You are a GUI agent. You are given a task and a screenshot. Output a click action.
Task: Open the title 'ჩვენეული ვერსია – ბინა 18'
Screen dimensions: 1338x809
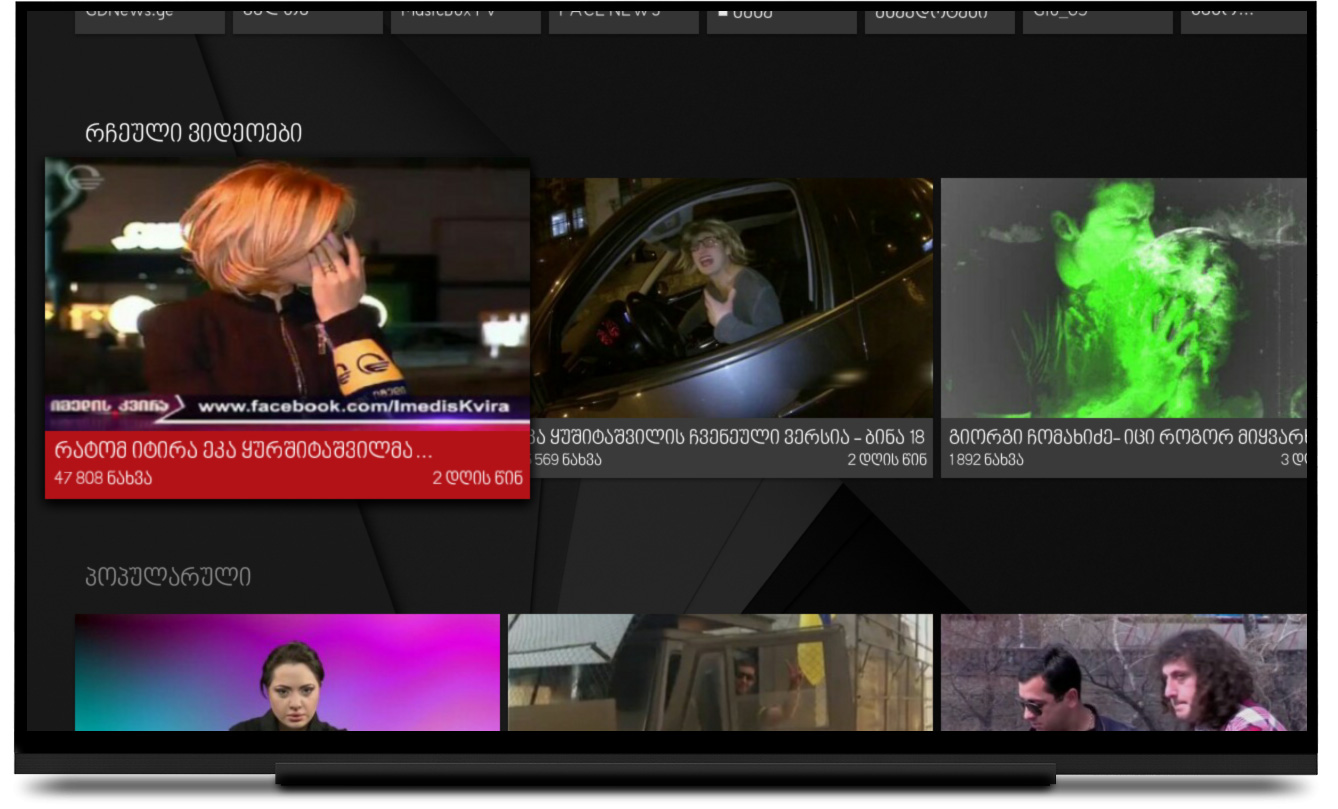(x=730, y=437)
